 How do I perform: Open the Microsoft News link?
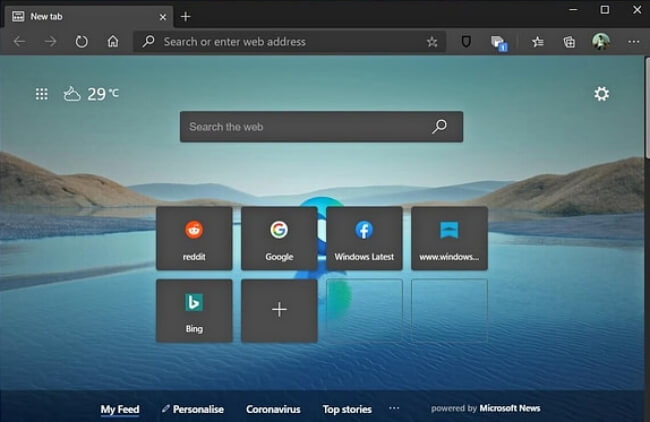point(509,408)
